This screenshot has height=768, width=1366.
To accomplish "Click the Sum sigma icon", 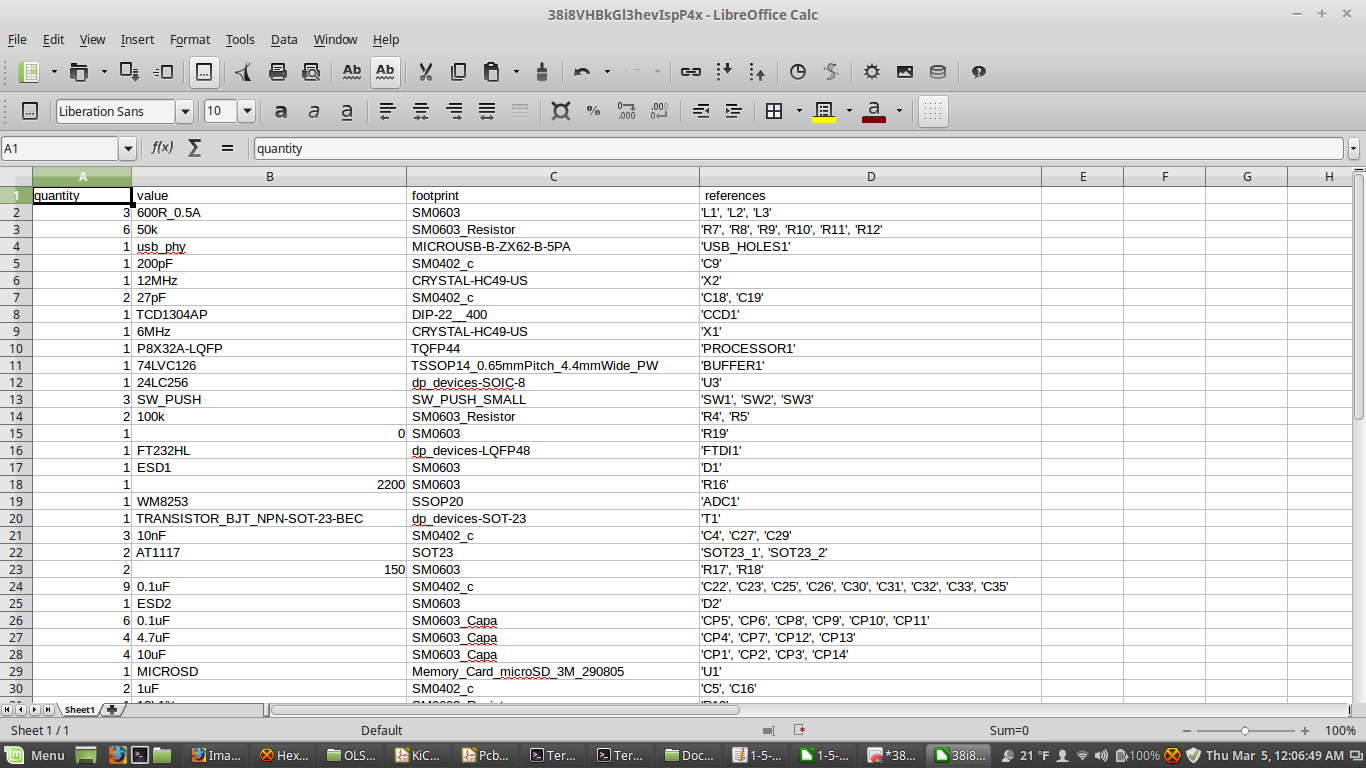I will point(195,148).
